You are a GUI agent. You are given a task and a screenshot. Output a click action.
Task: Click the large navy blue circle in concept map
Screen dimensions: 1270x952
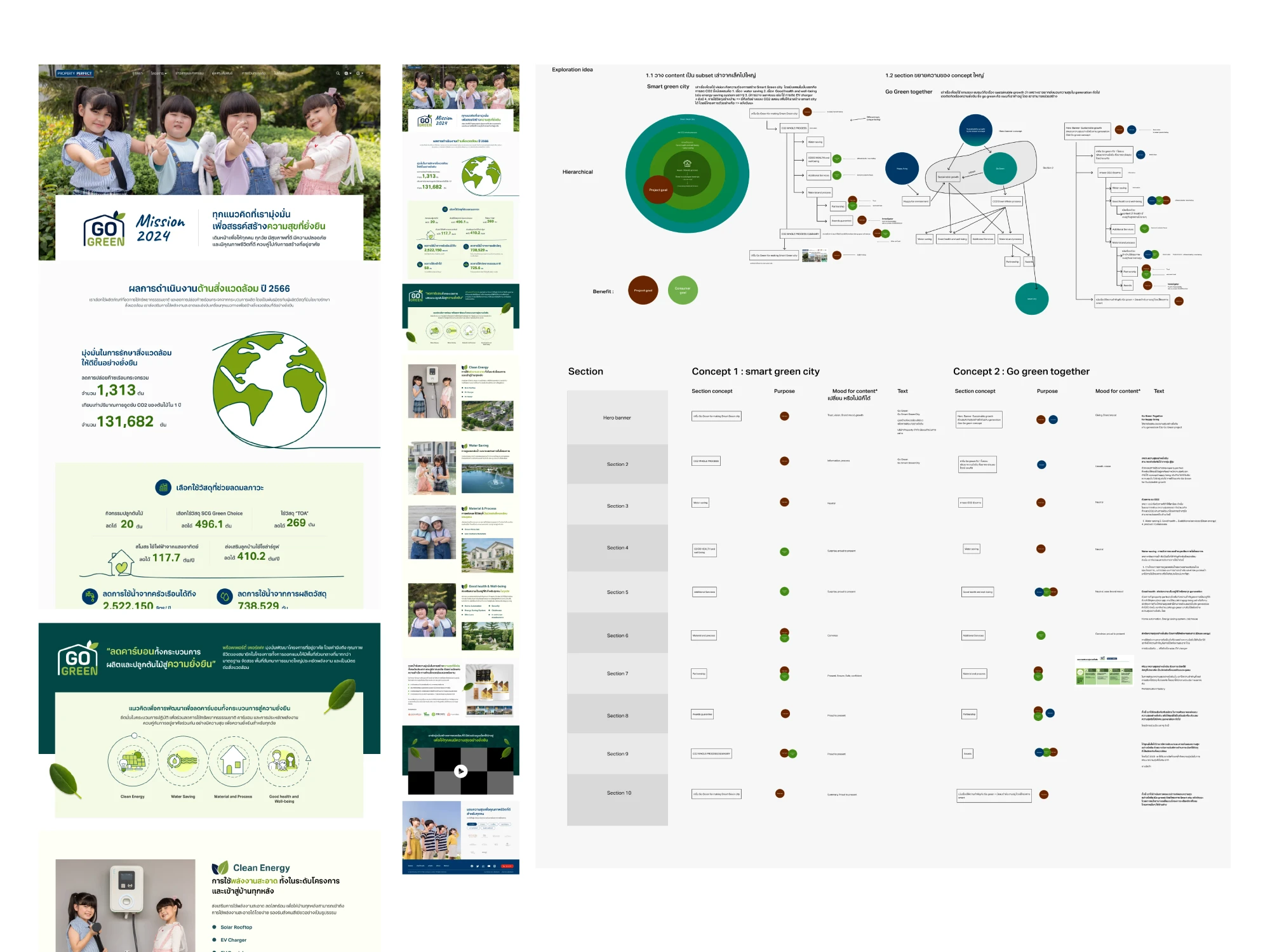(902, 169)
